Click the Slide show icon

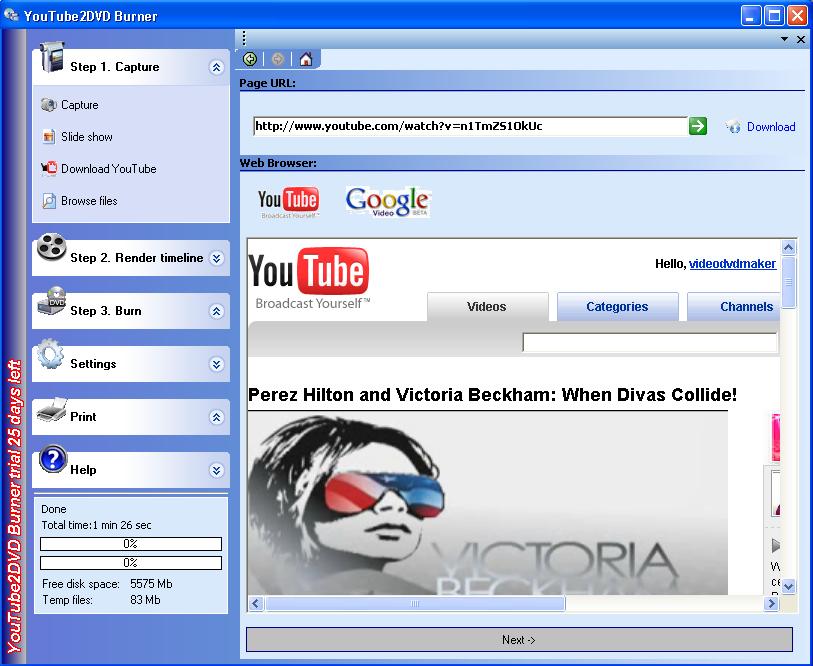click(48, 137)
